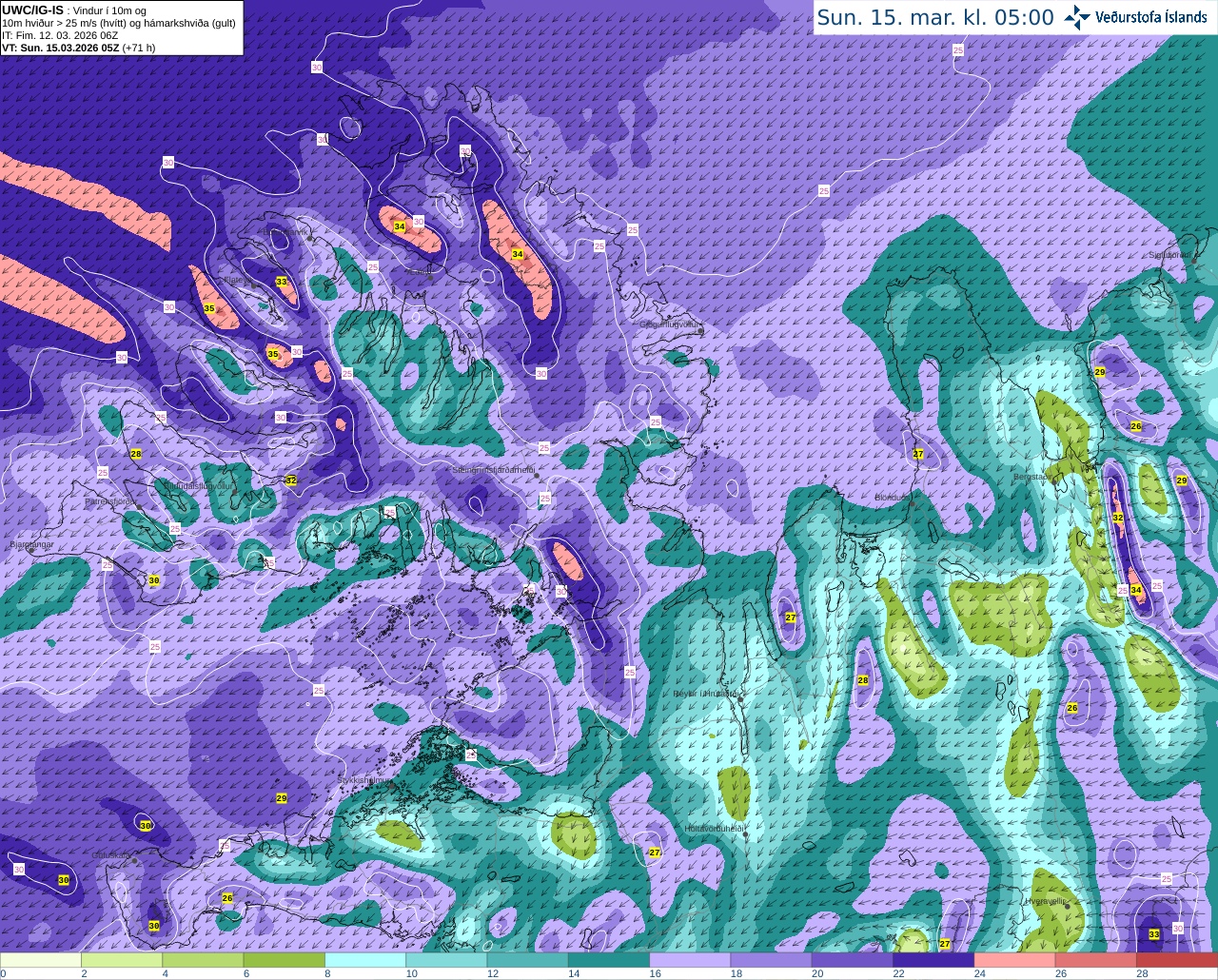
Task: Click the legend tick label '16'
Action: (655, 974)
